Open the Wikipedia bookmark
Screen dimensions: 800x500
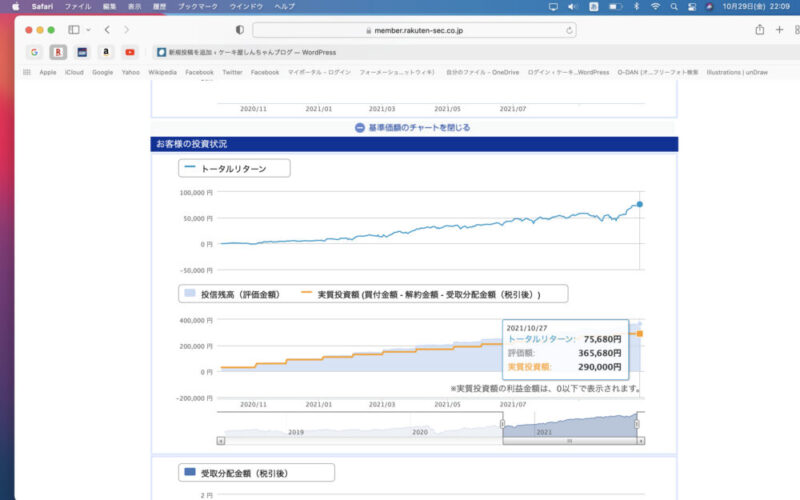click(162, 72)
